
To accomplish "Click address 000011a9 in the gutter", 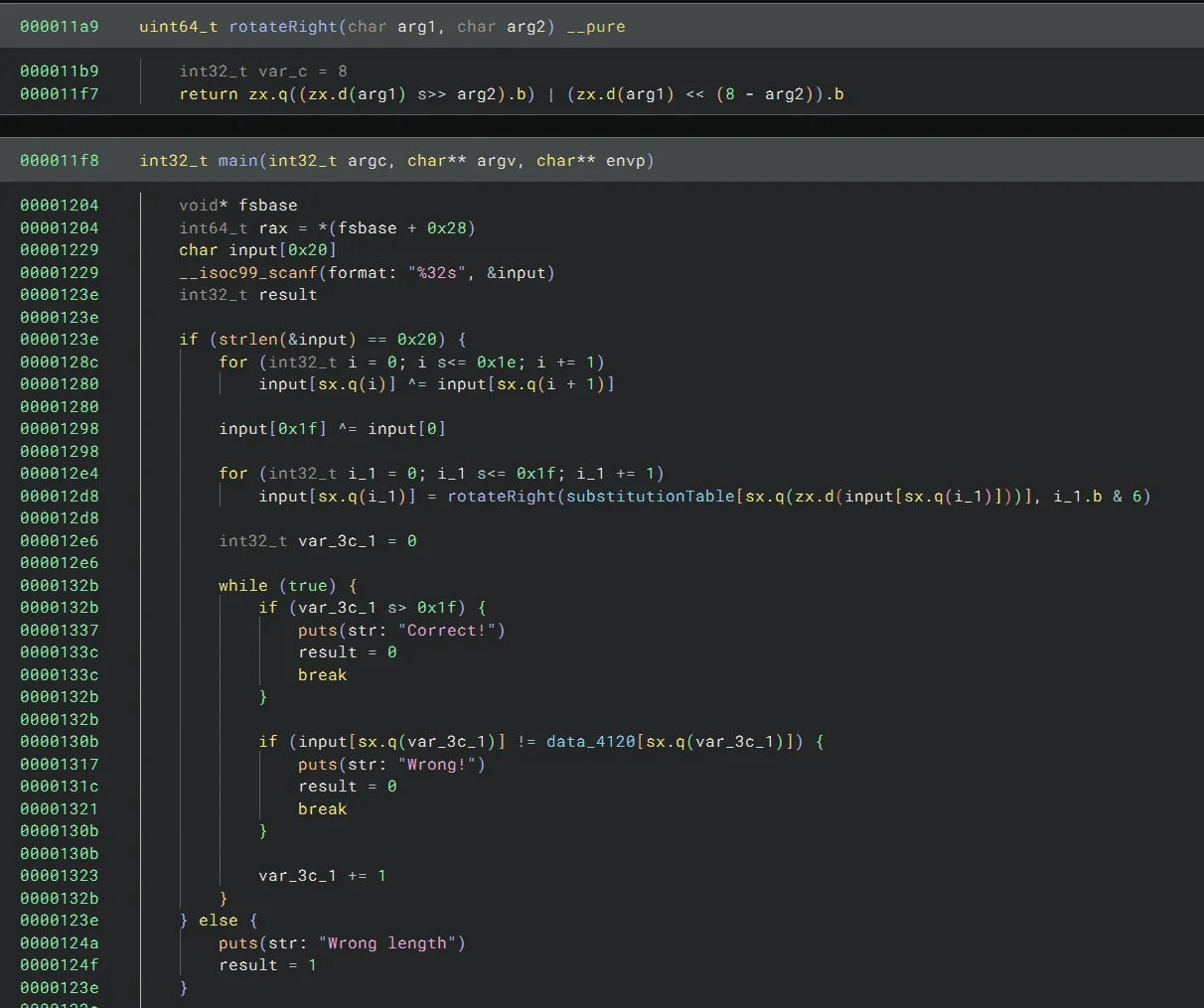I will [60, 27].
